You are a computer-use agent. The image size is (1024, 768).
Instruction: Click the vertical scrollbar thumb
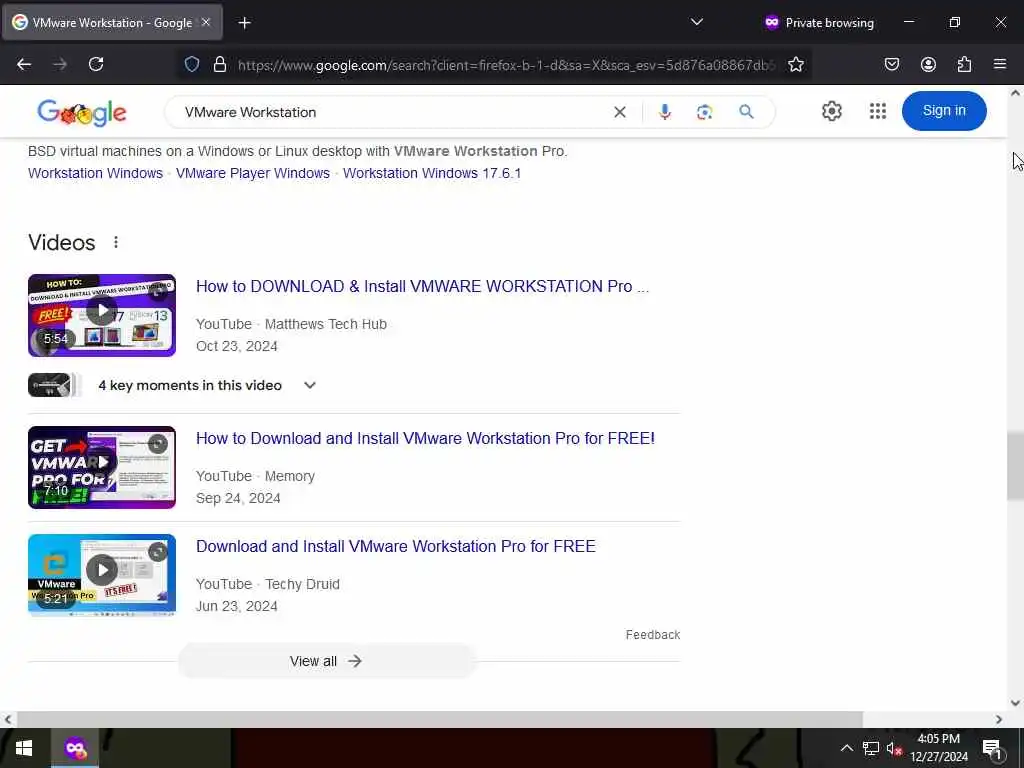1015,466
